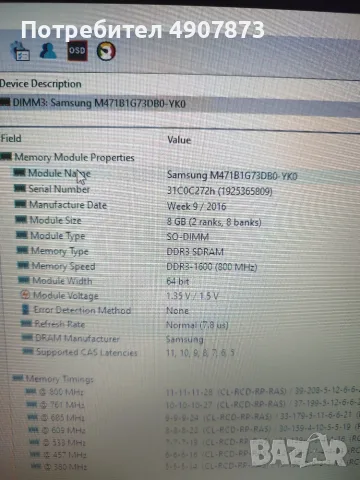
Task: Click the Memory Module Properties chip icon
Action: pos(6,156)
